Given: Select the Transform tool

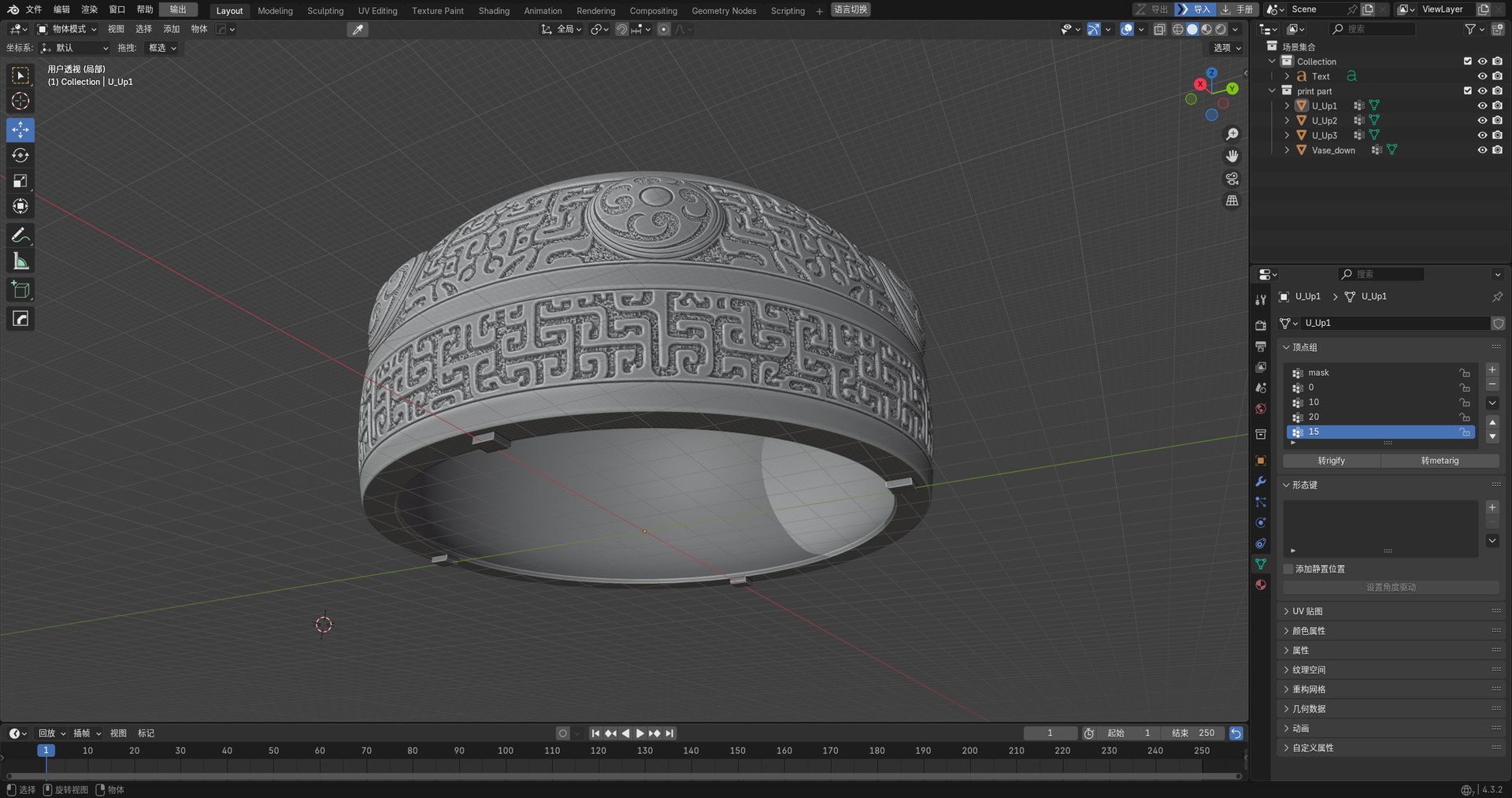Looking at the screenshot, I should [x=20, y=206].
